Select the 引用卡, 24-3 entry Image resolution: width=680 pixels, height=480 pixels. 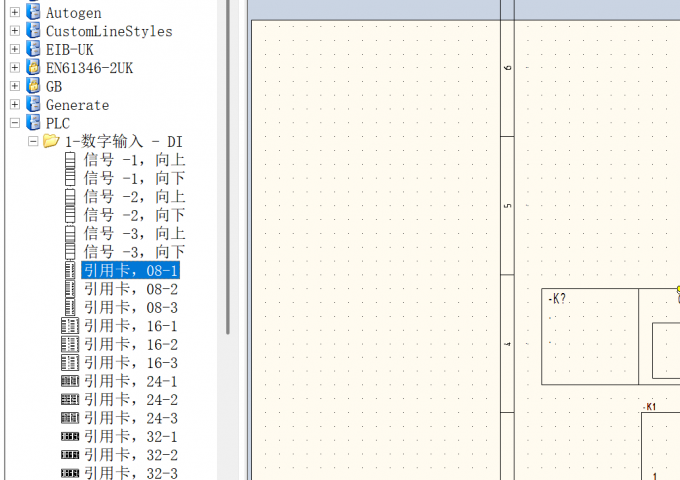[x=131, y=418]
